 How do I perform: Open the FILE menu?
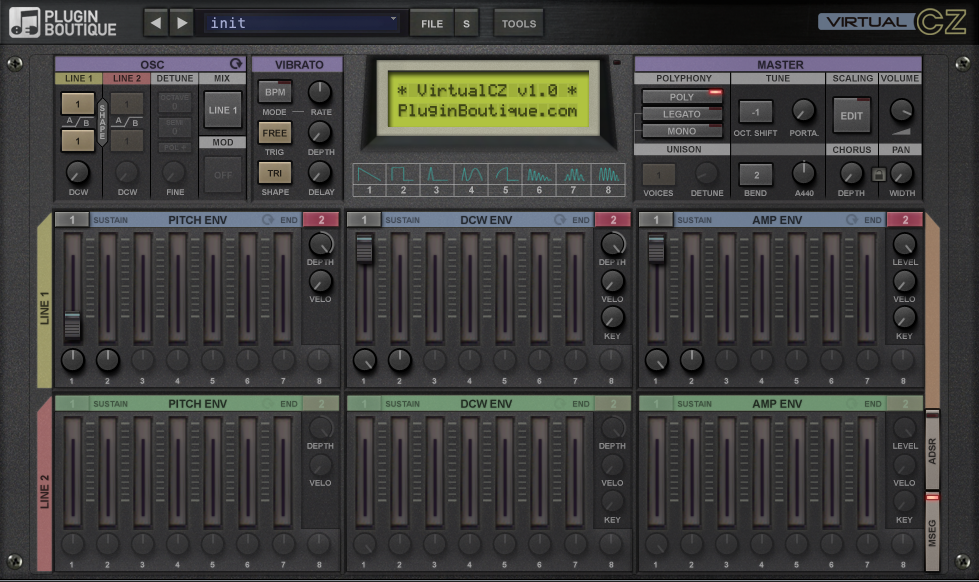click(431, 23)
